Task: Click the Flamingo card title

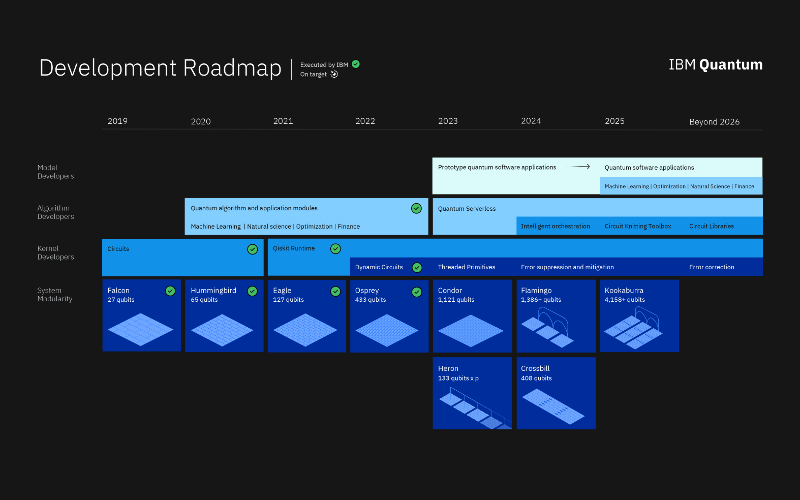Action: pyautogui.click(x=536, y=290)
